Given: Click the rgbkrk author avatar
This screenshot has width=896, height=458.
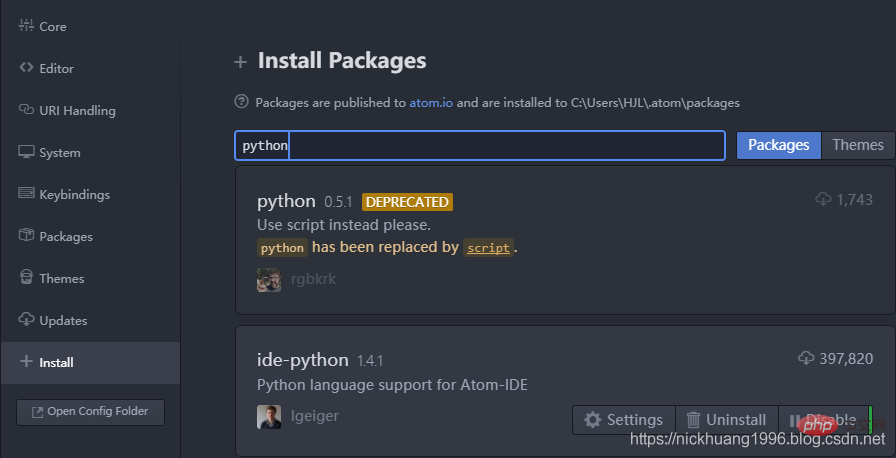Looking at the screenshot, I should pyautogui.click(x=269, y=280).
